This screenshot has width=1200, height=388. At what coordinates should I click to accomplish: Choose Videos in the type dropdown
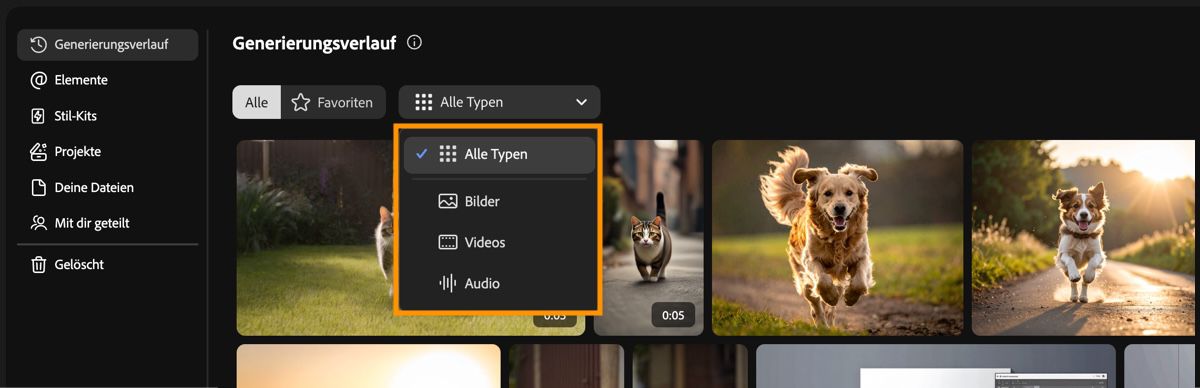[499, 242]
